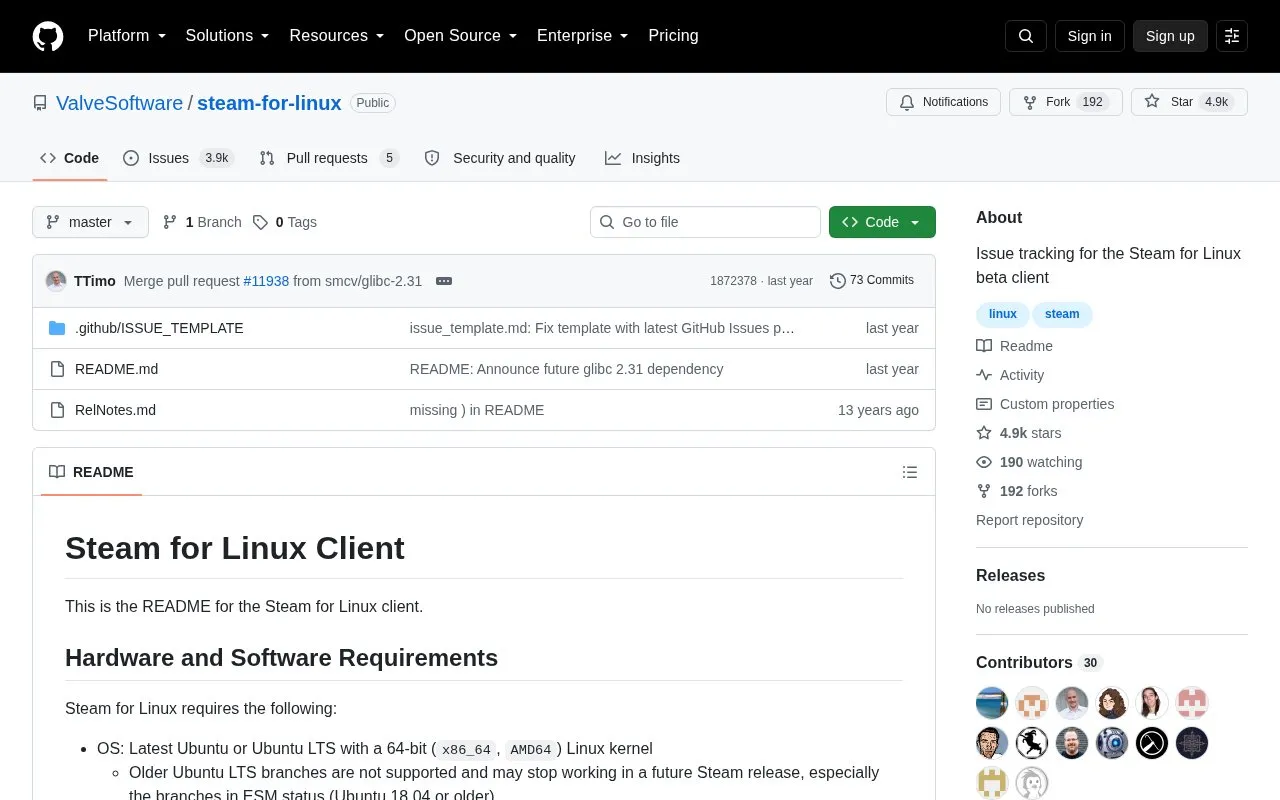Open the Activity link in About
Viewport: 1280px width, 800px height.
[1011, 375]
